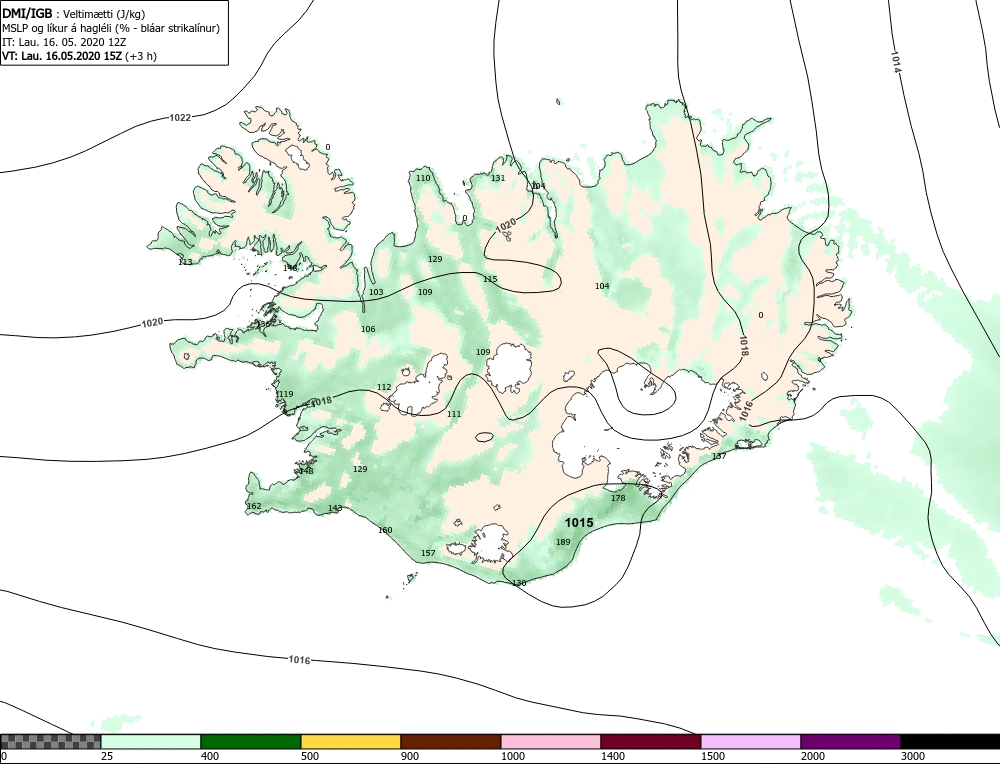Click the light green 25–400 legend swatch
The height and width of the screenshot is (764, 1000).
click(x=151, y=741)
